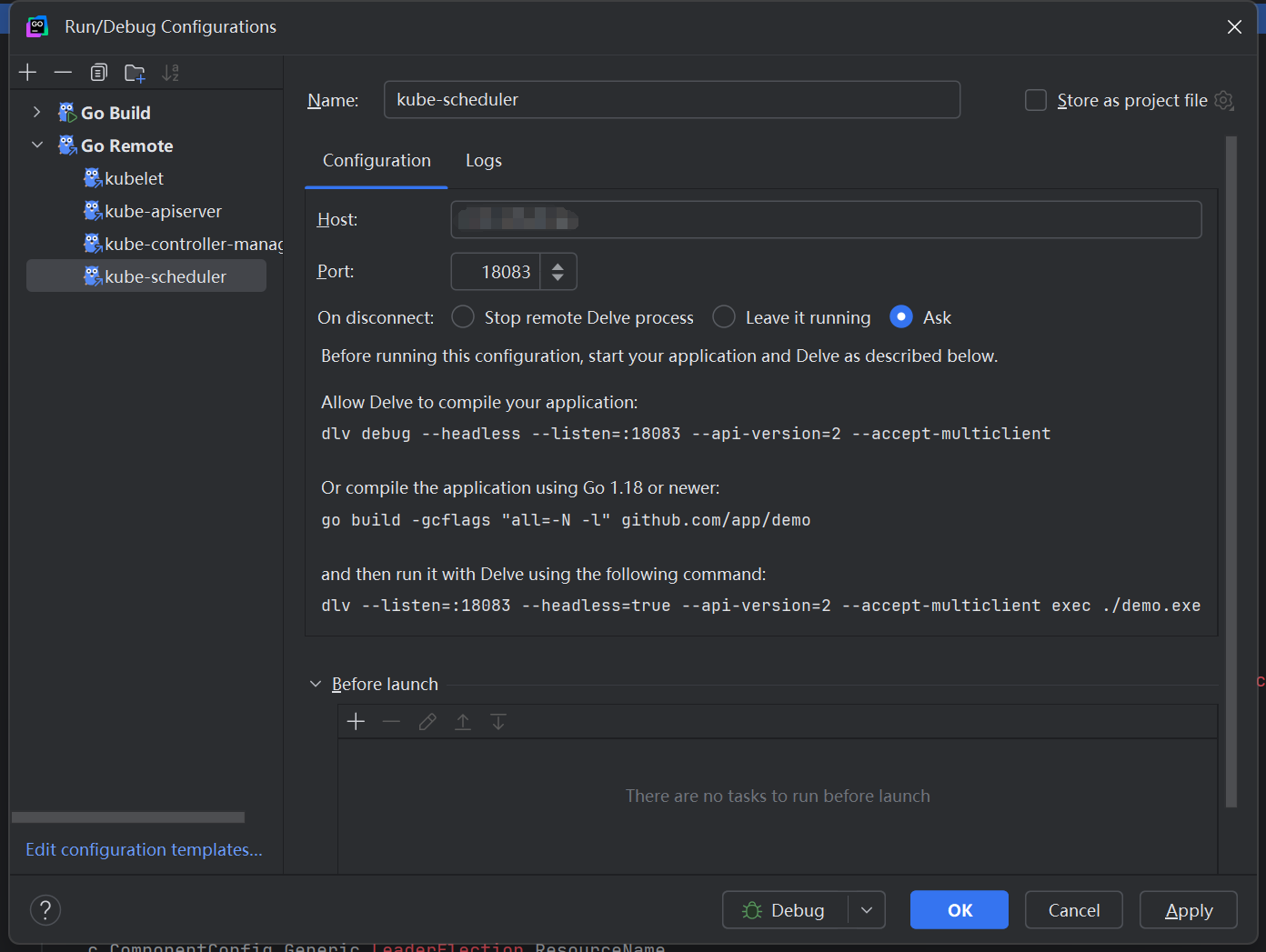Click the kube-apiserver configuration icon

(93, 211)
